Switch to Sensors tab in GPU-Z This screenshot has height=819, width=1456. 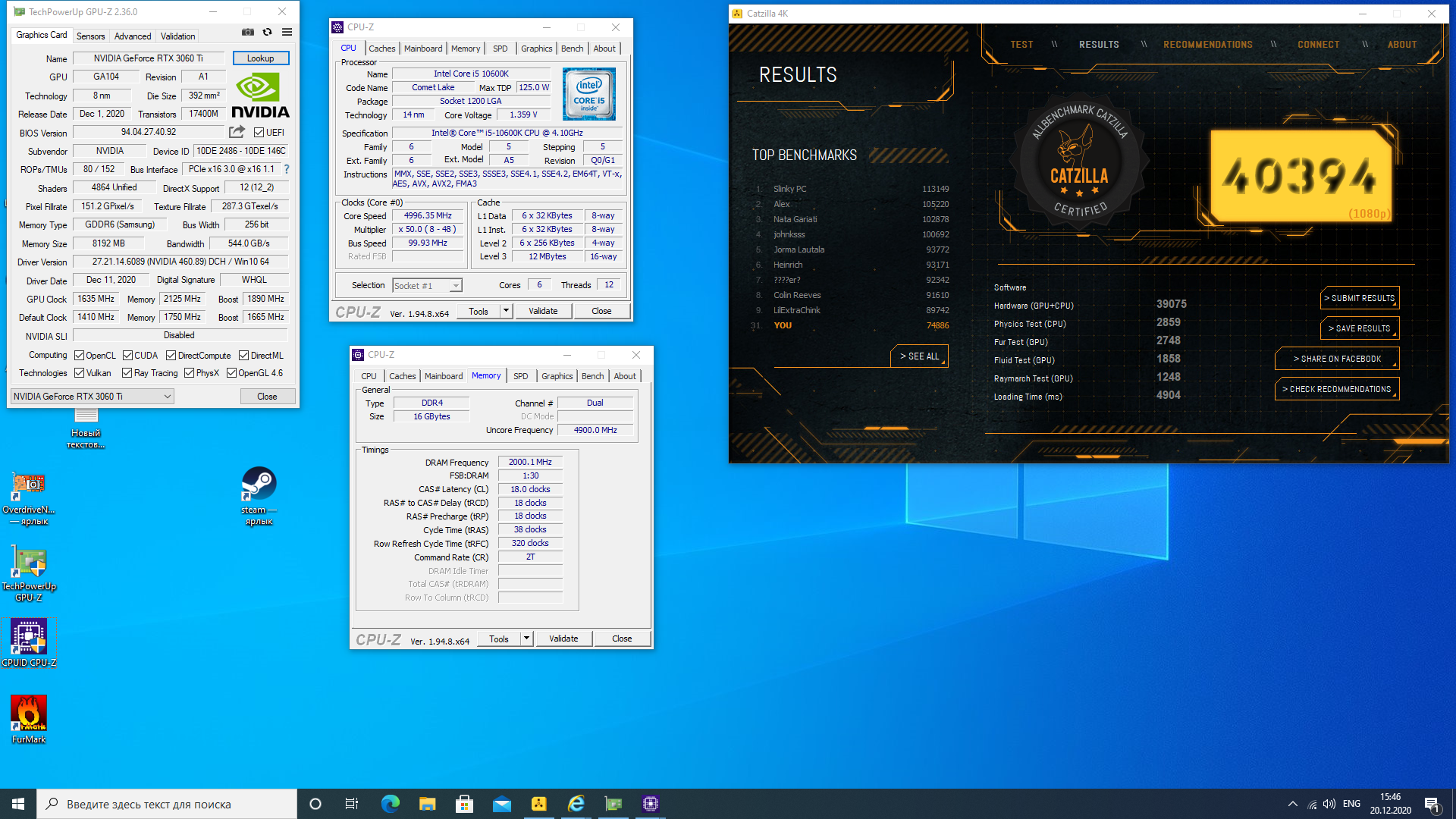click(x=90, y=36)
